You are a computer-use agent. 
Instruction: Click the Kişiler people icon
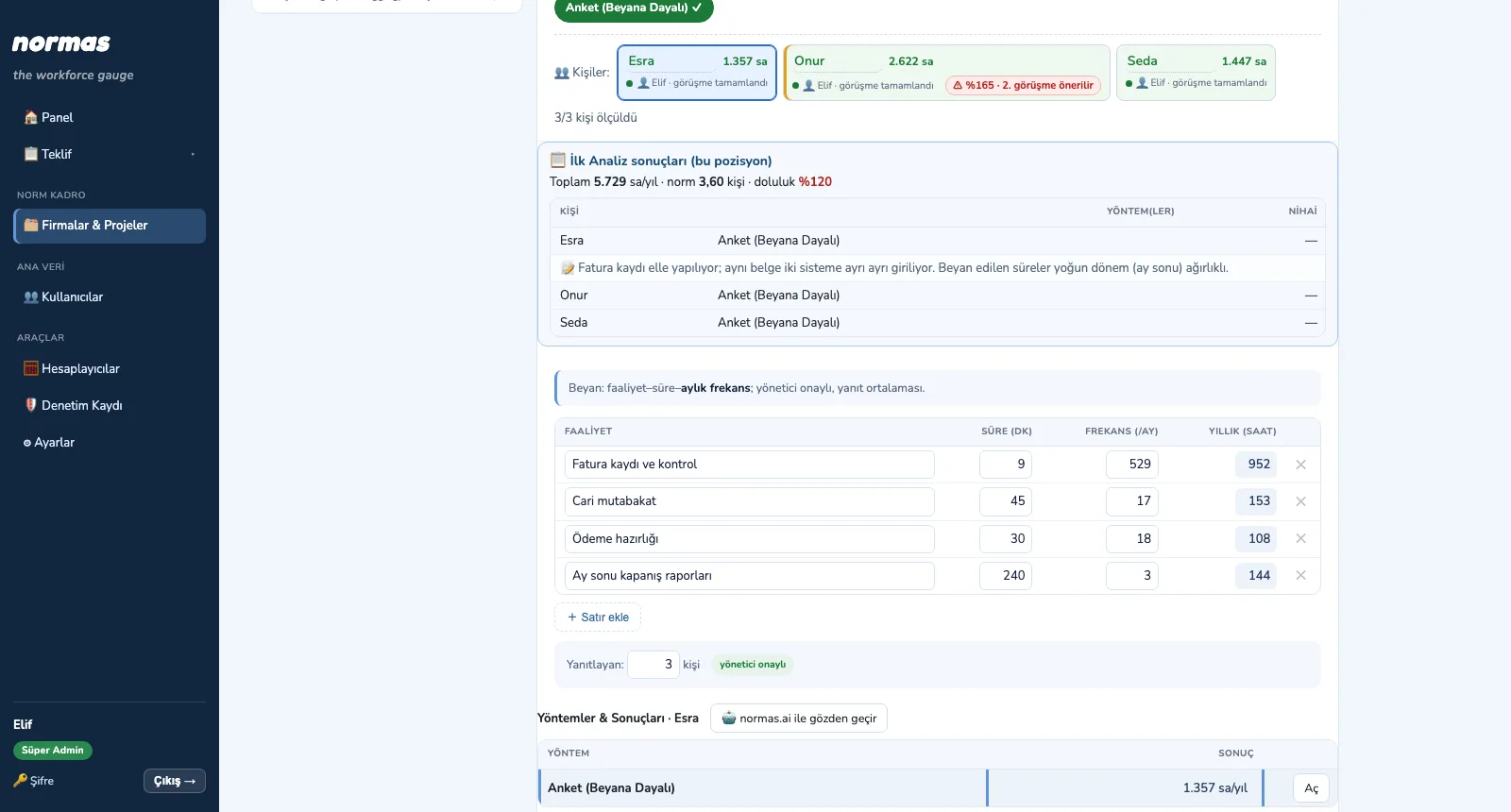pyautogui.click(x=562, y=73)
